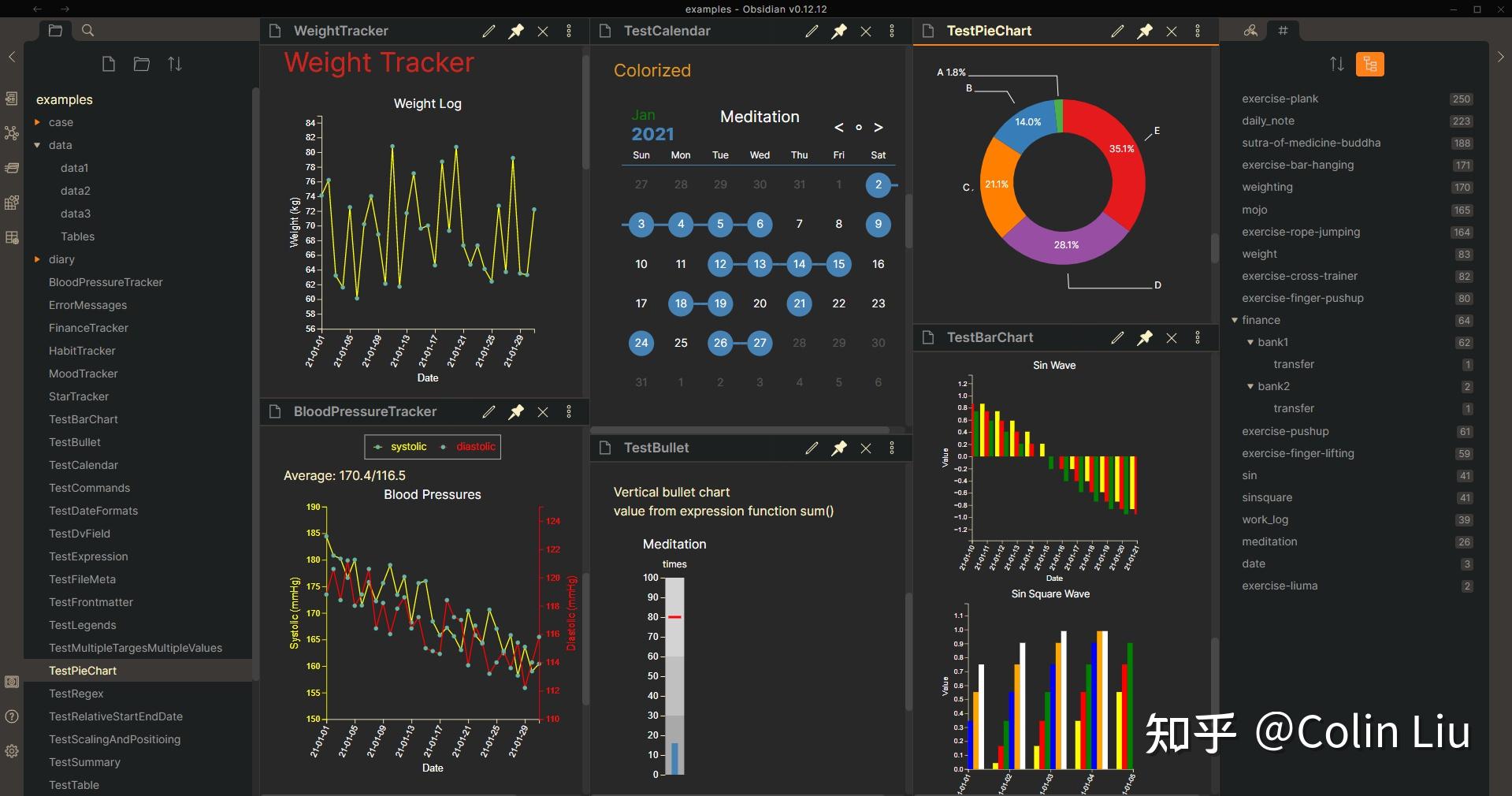This screenshot has width=1512, height=796.
Task: Open the search tab icon
Action: [x=88, y=31]
